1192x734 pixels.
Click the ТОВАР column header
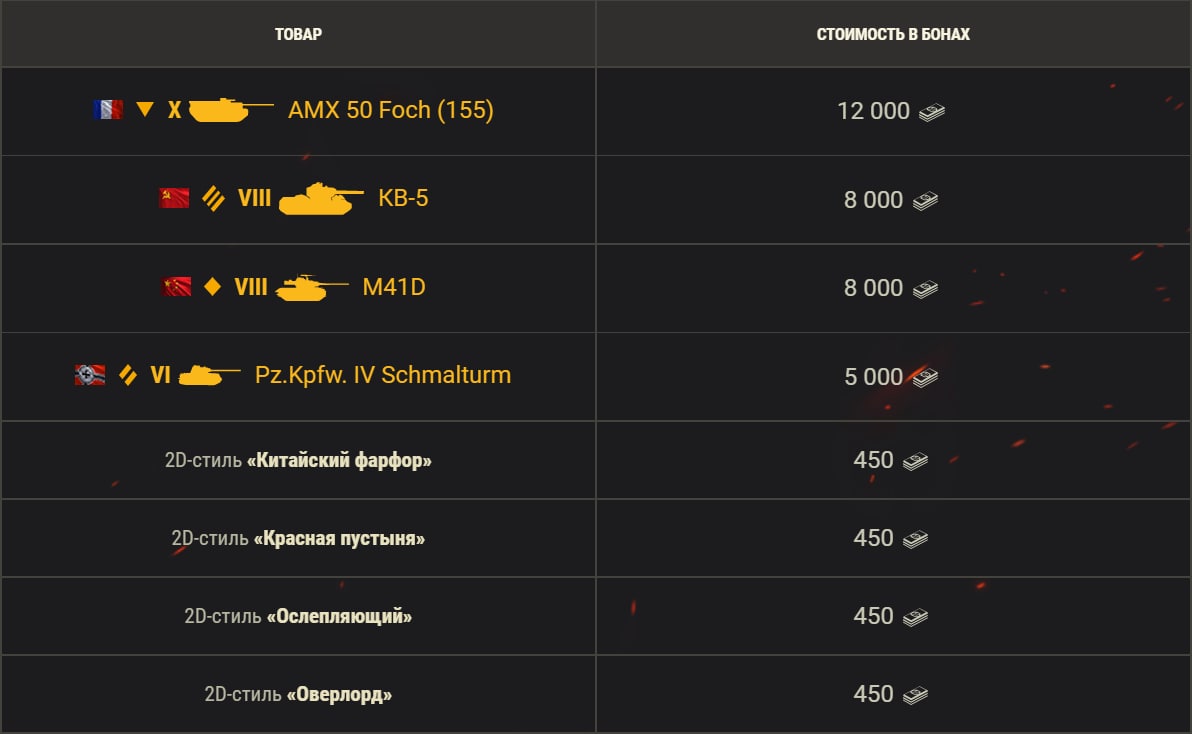click(x=298, y=35)
